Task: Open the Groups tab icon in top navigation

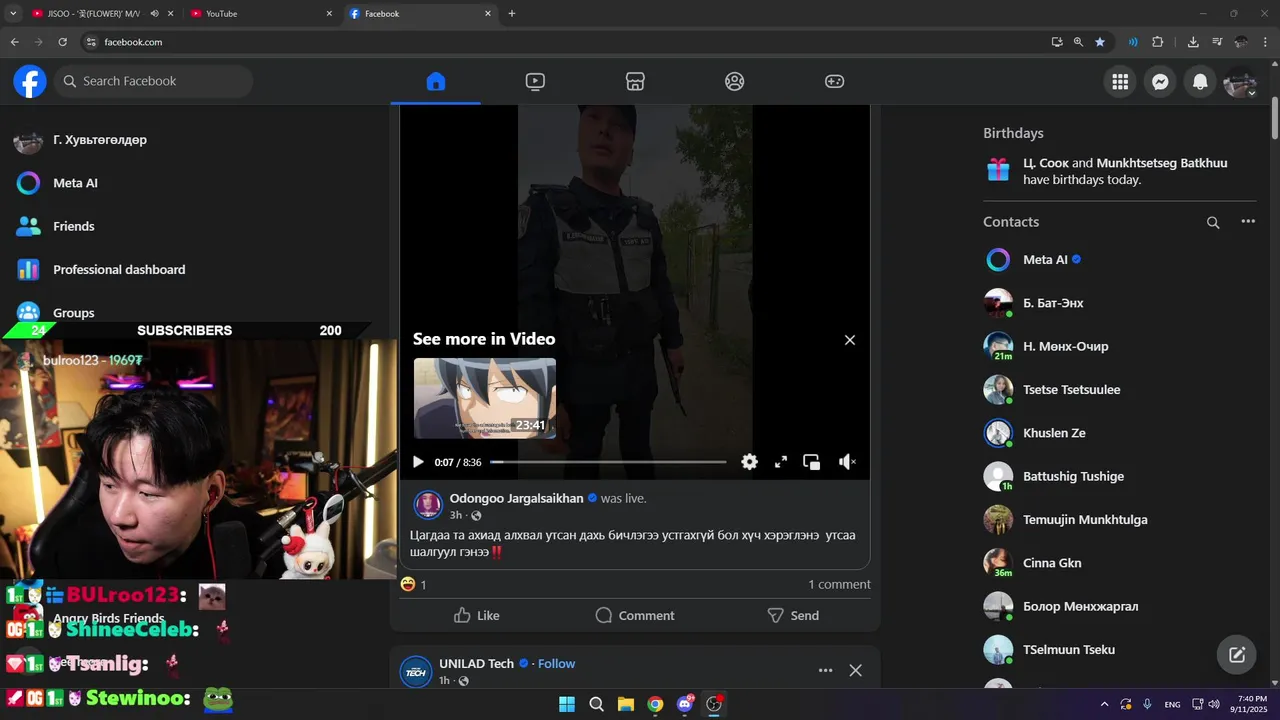Action: [x=735, y=82]
